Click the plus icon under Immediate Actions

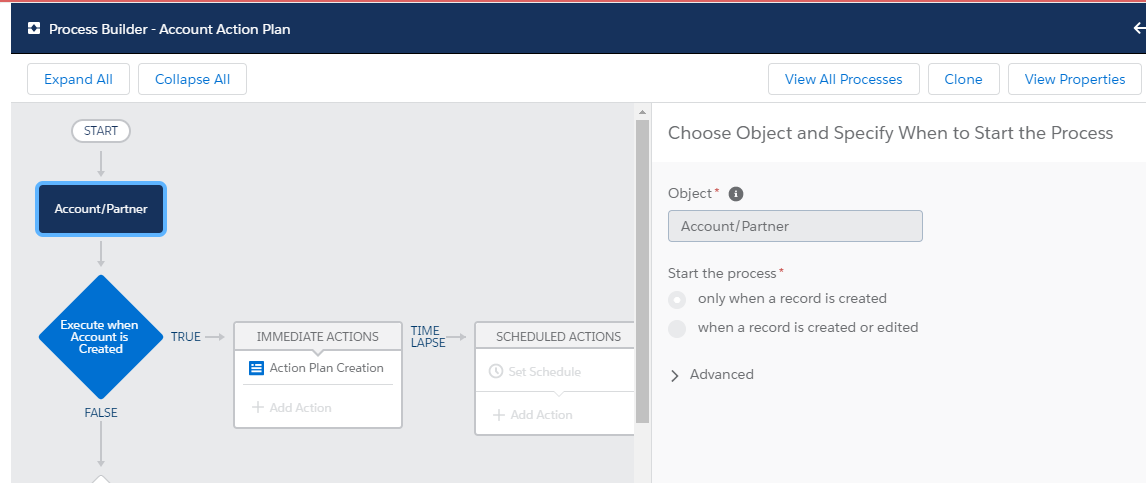click(257, 407)
